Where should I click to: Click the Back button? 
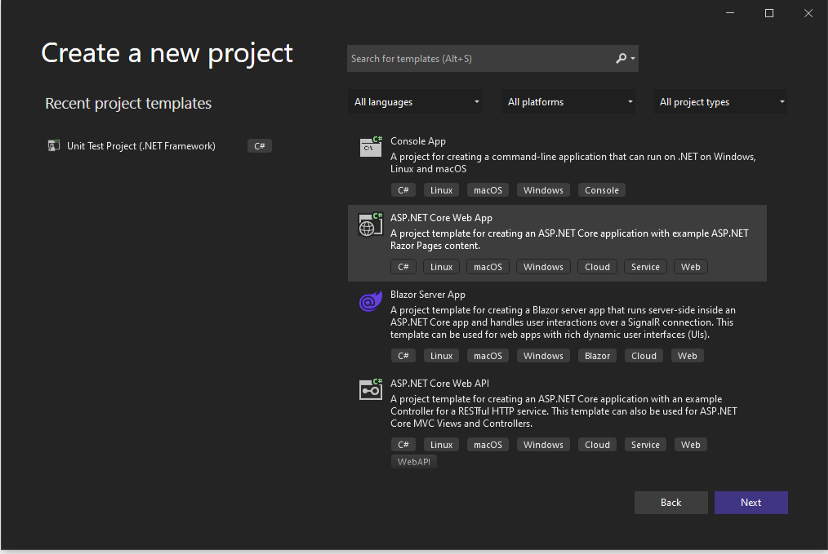point(671,502)
